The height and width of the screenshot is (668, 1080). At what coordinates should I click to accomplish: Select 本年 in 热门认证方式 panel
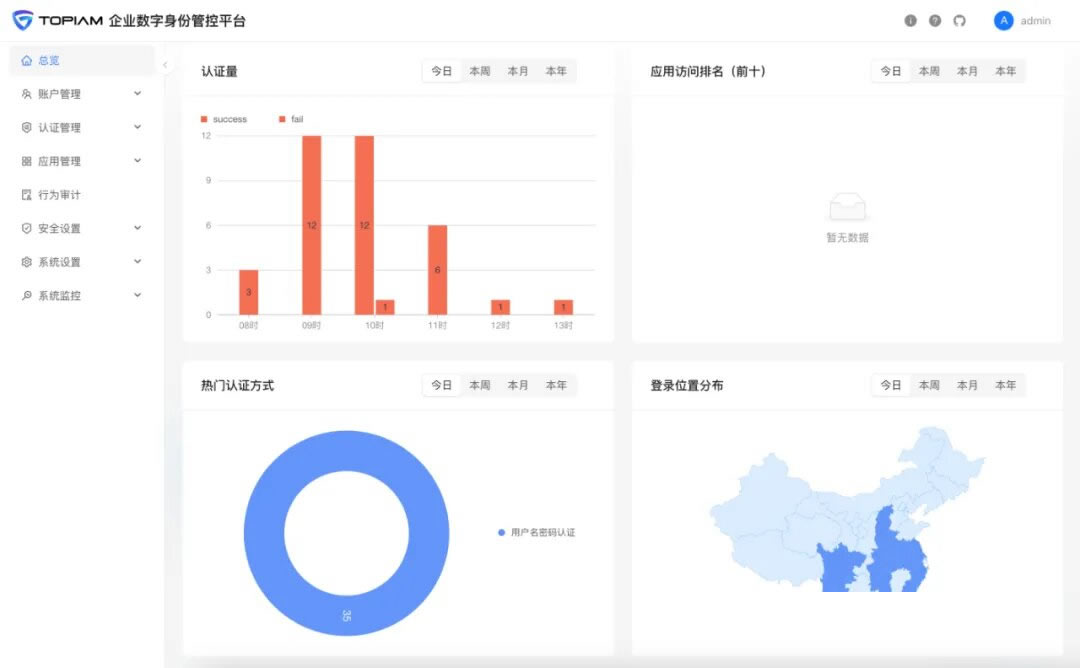click(556, 385)
